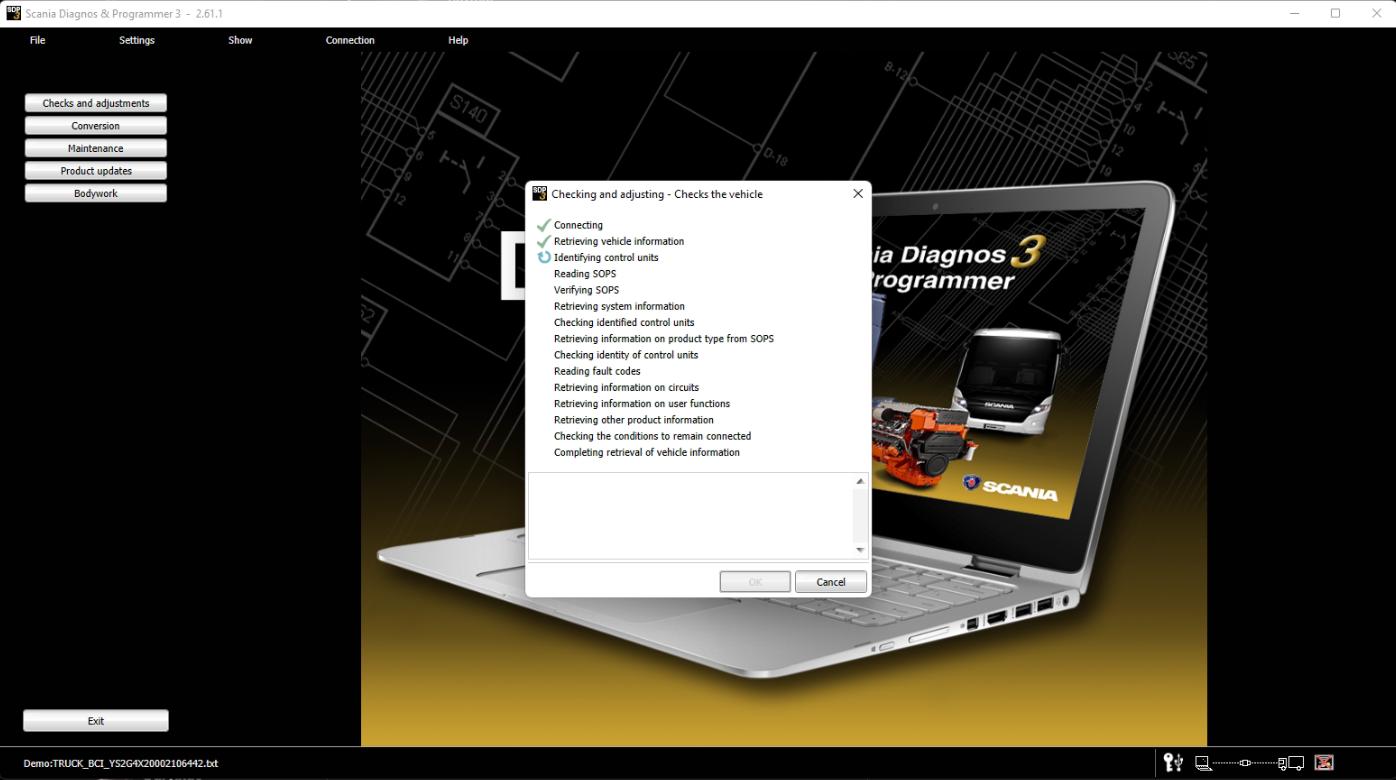1396x780 pixels.
Task: Select the 'Retrieving information on circuits' line
Action: pos(626,388)
